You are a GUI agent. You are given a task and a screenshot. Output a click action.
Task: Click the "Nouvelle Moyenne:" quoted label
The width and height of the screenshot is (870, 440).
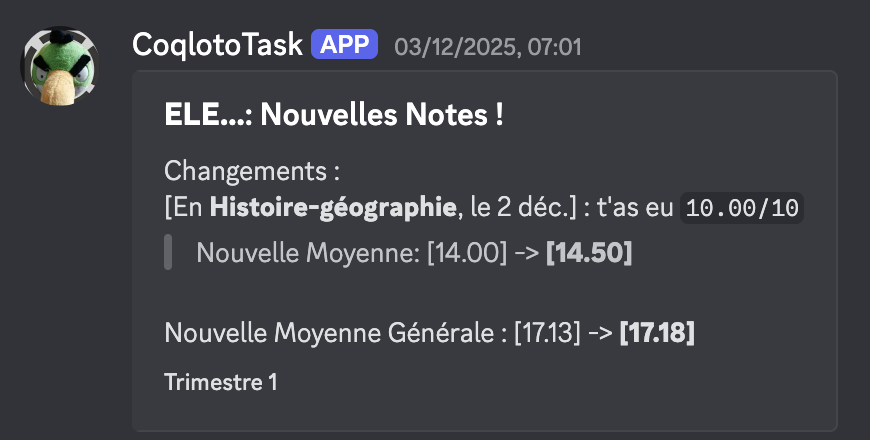308,253
